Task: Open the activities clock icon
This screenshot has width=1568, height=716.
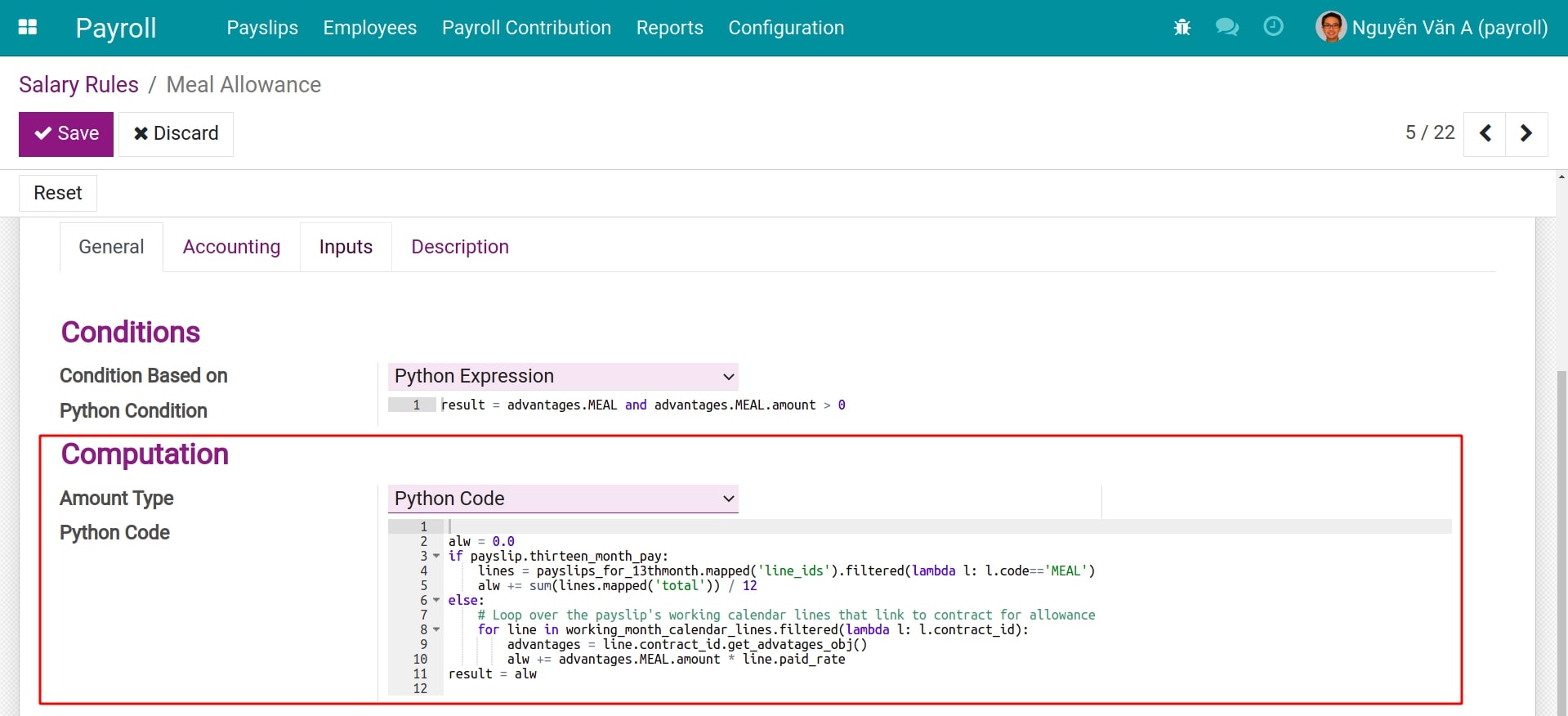Action: pos(1273,27)
